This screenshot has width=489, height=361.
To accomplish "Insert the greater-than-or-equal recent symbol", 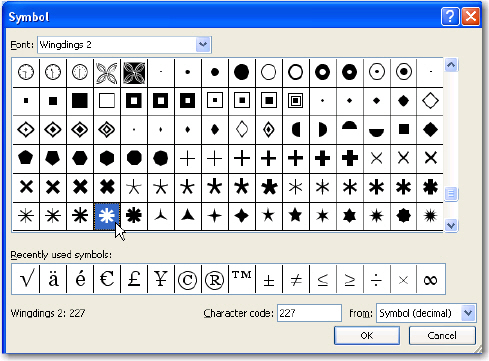I will (x=349, y=280).
